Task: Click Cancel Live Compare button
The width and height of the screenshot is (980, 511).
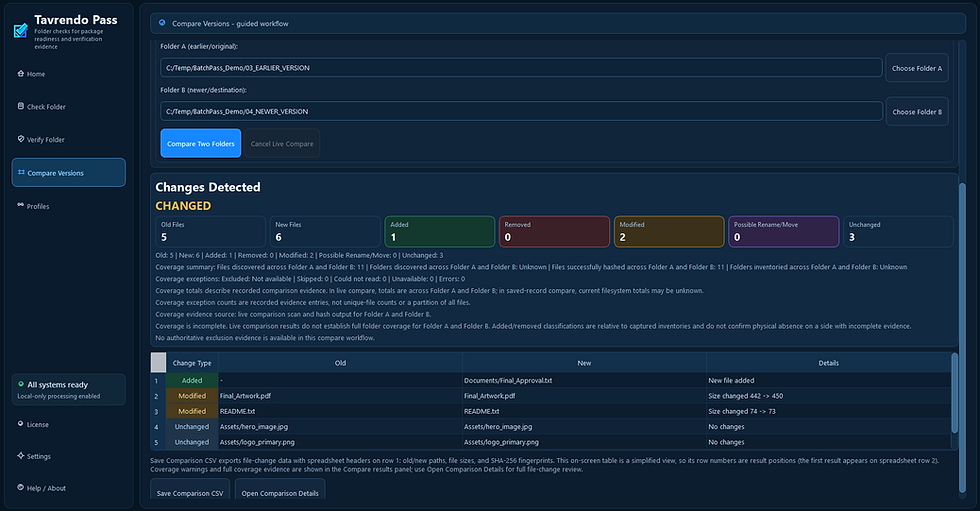Action: [x=282, y=143]
